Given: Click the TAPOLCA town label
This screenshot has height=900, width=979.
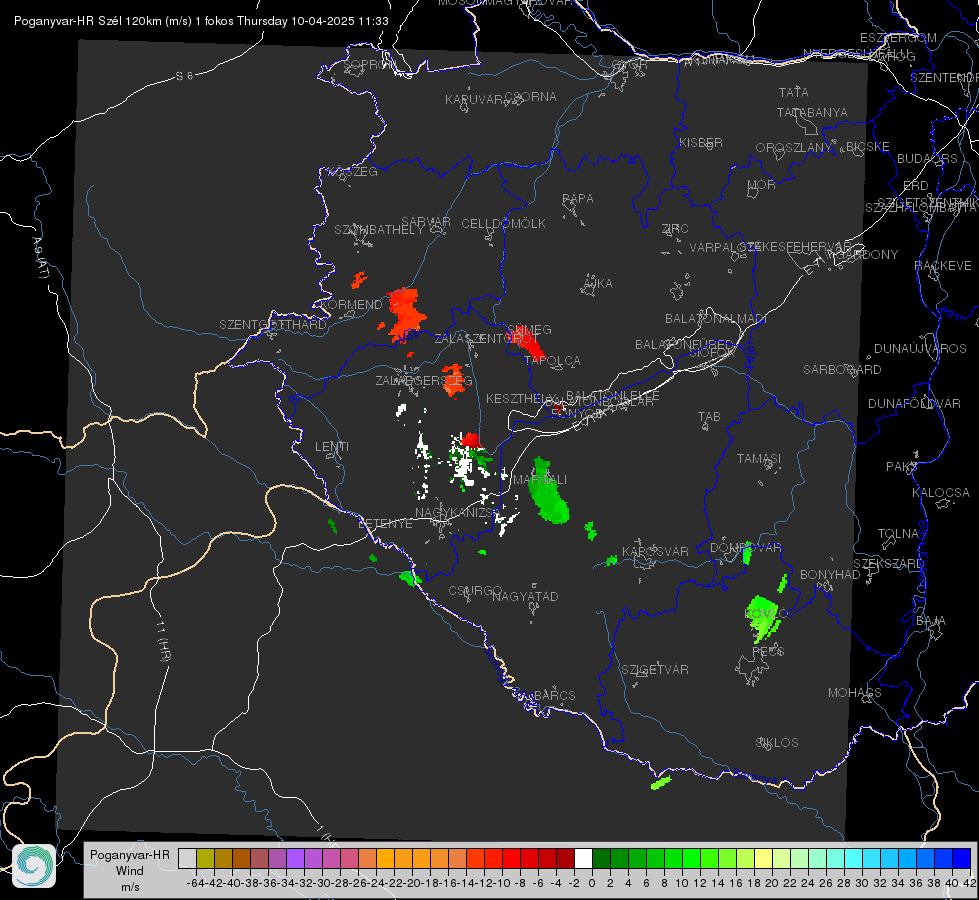Looking at the screenshot, I should [x=553, y=361].
